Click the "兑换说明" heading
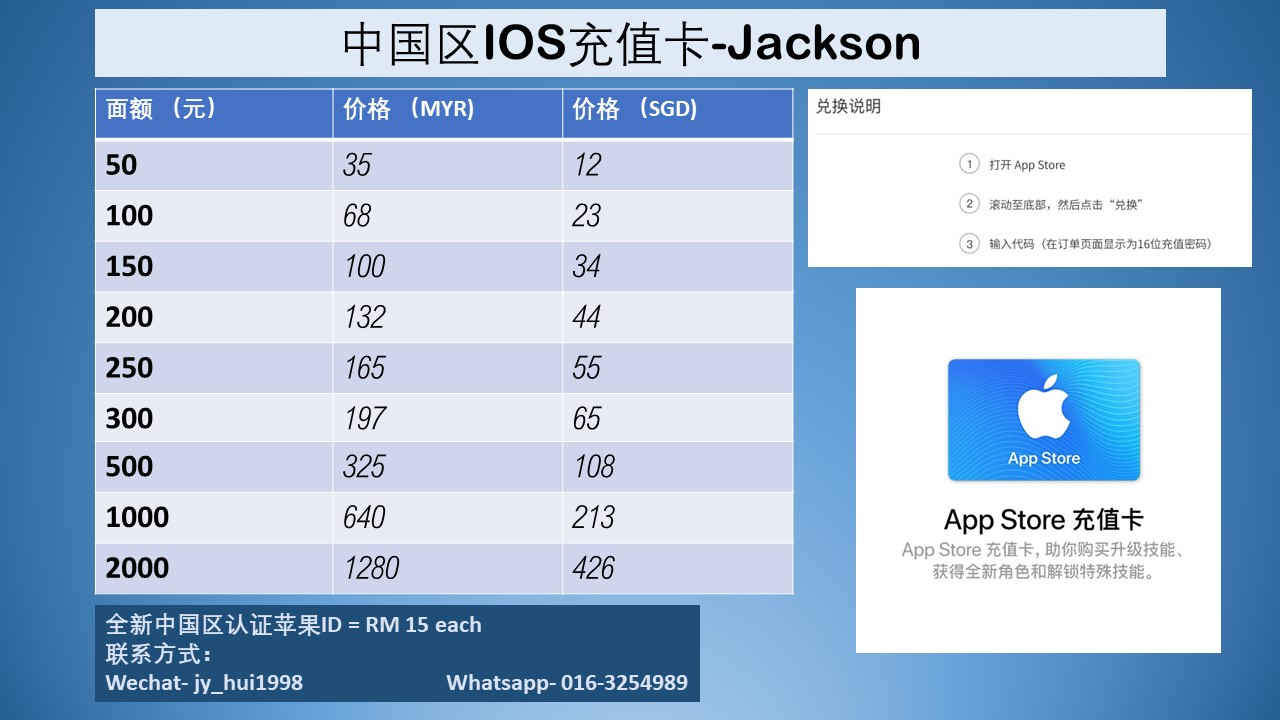 [x=848, y=106]
